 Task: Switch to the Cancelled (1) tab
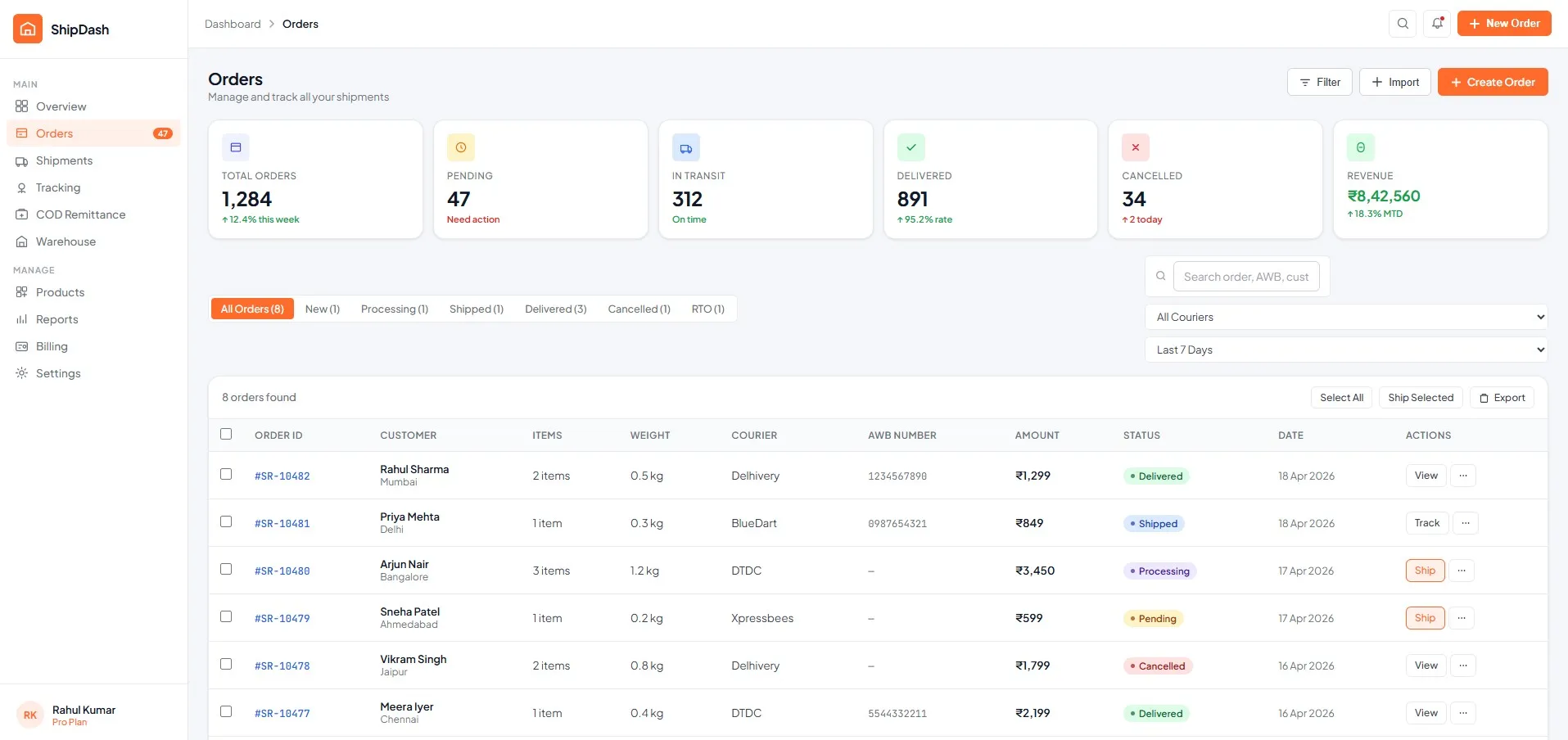tap(639, 309)
